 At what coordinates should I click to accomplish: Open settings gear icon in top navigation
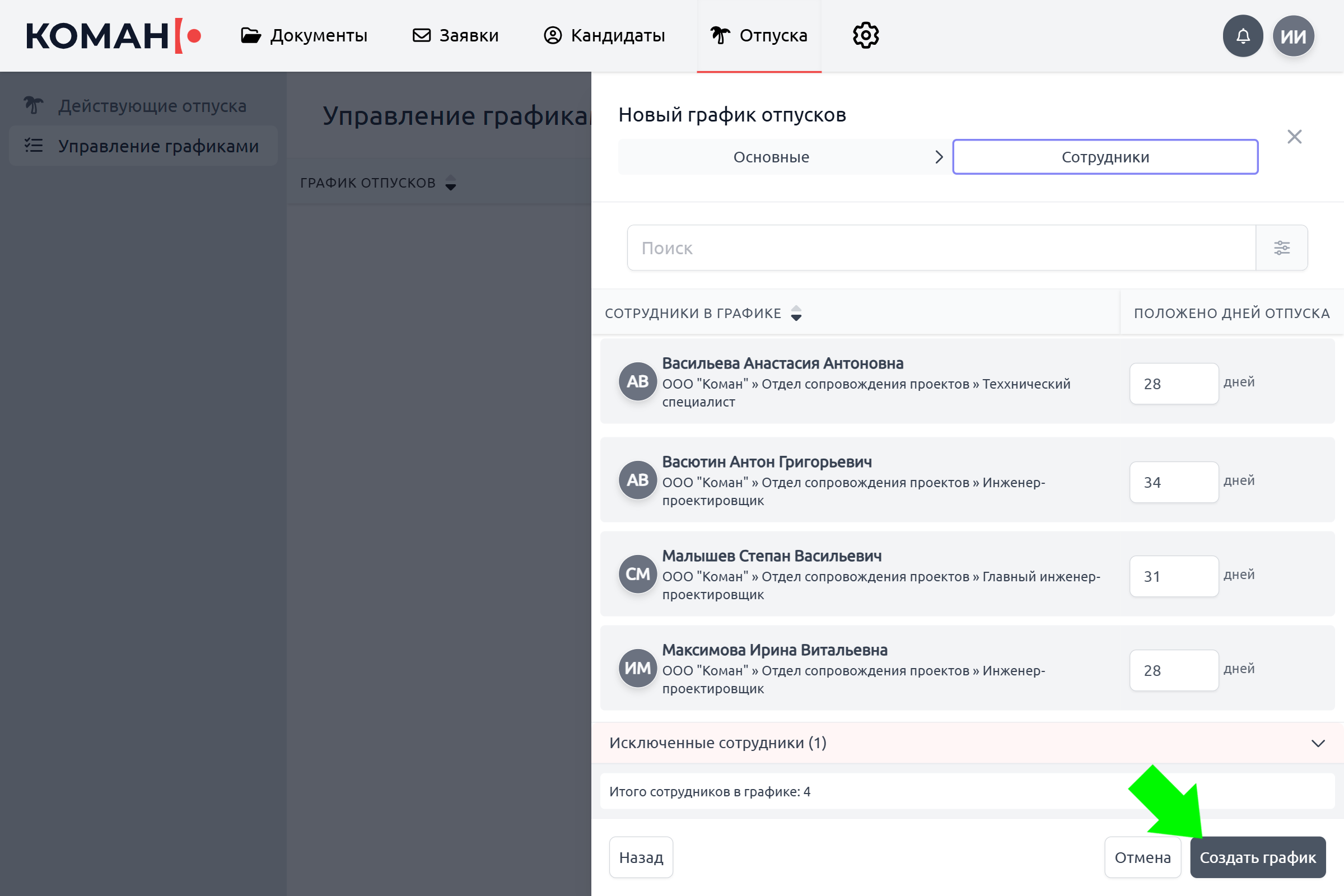coord(866,35)
